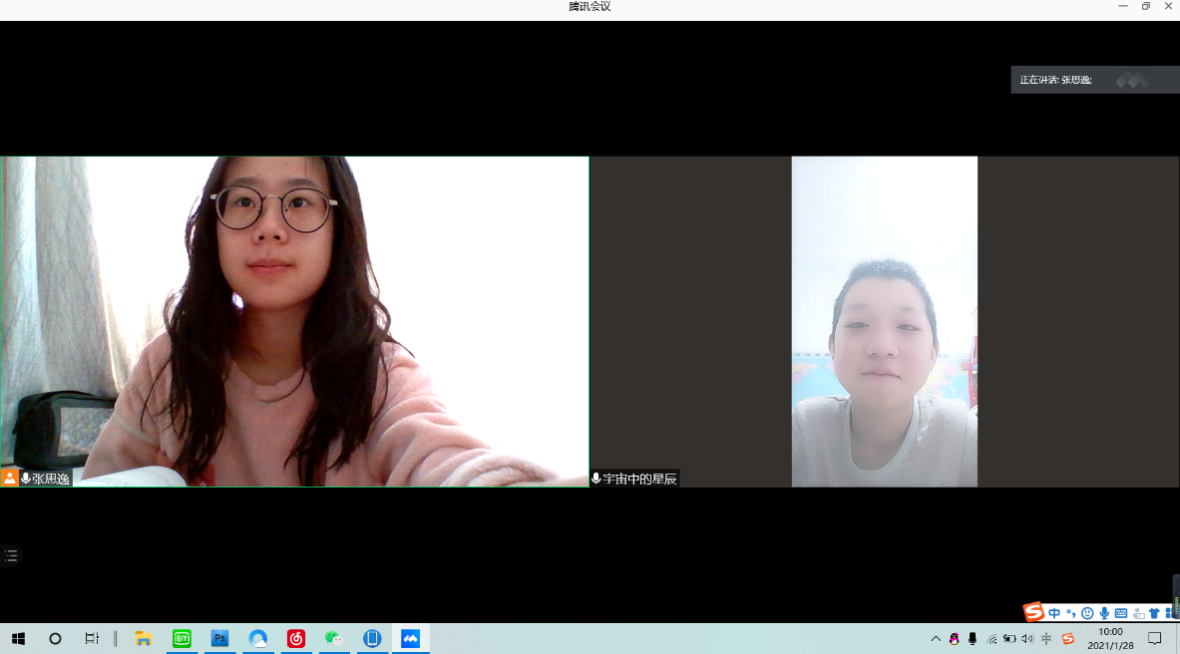The width and height of the screenshot is (1180, 654).
Task: Click 宇宙中的星辰's microphone status icon
Action: (596, 479)
